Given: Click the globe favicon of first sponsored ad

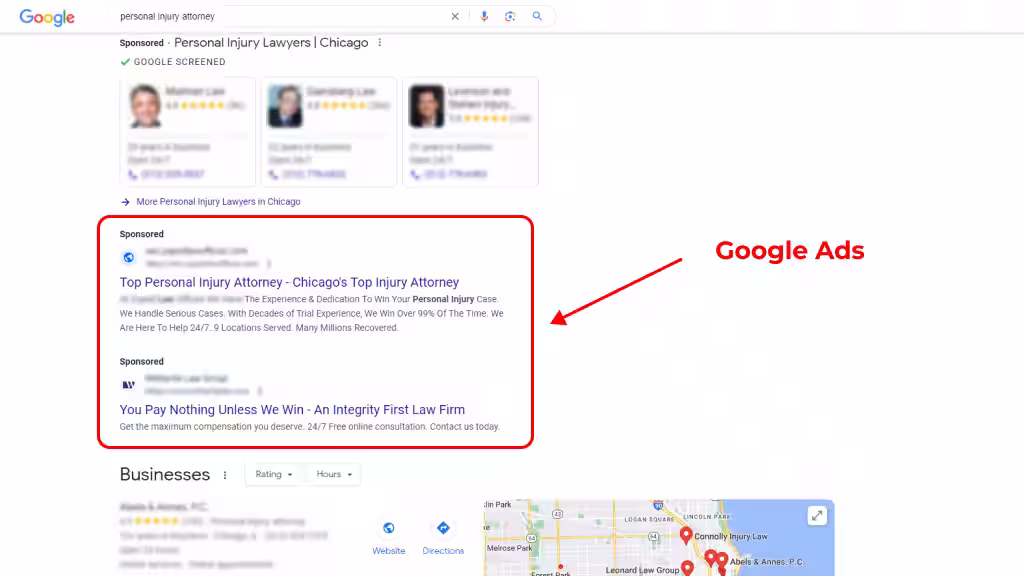Looking at the screenshot, I should point(129,257).
